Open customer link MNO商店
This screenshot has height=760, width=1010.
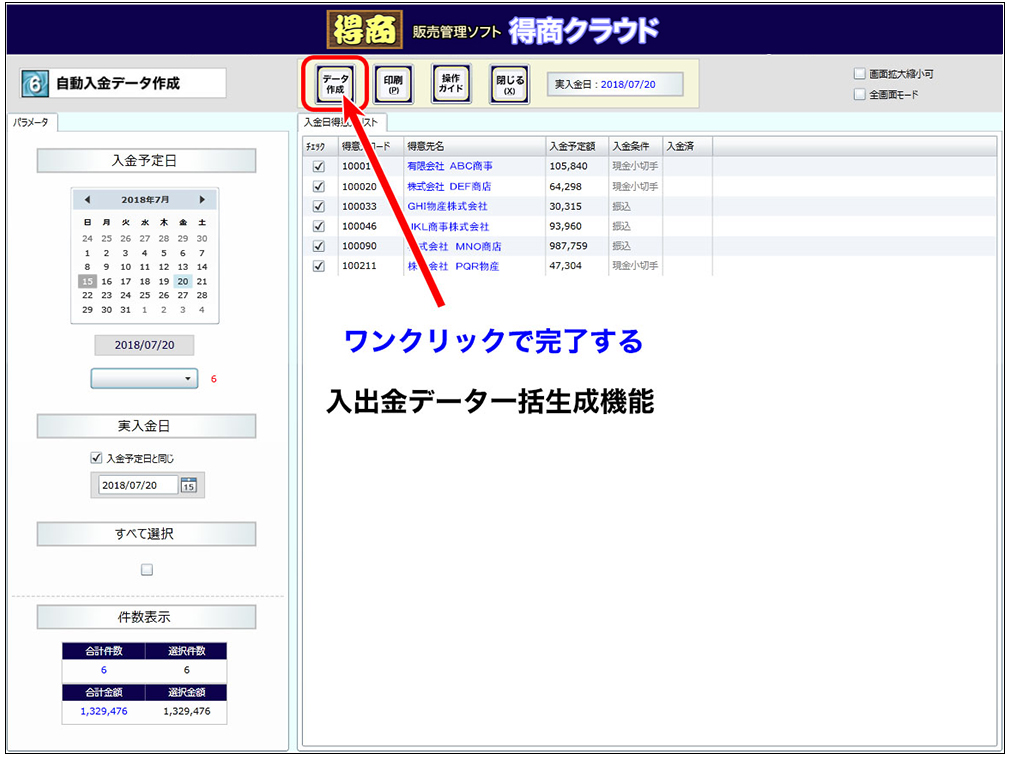pos(454,246)
